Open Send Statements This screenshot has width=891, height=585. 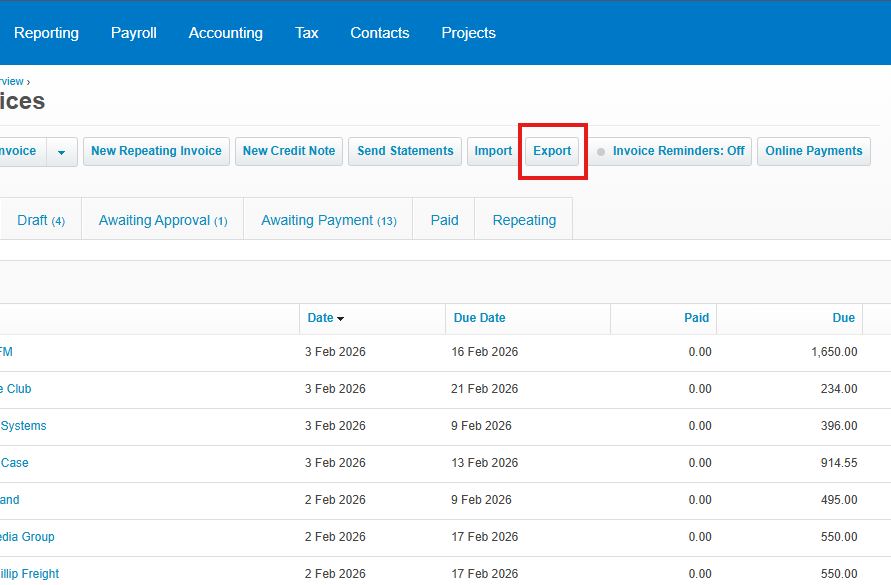(404, 151)
